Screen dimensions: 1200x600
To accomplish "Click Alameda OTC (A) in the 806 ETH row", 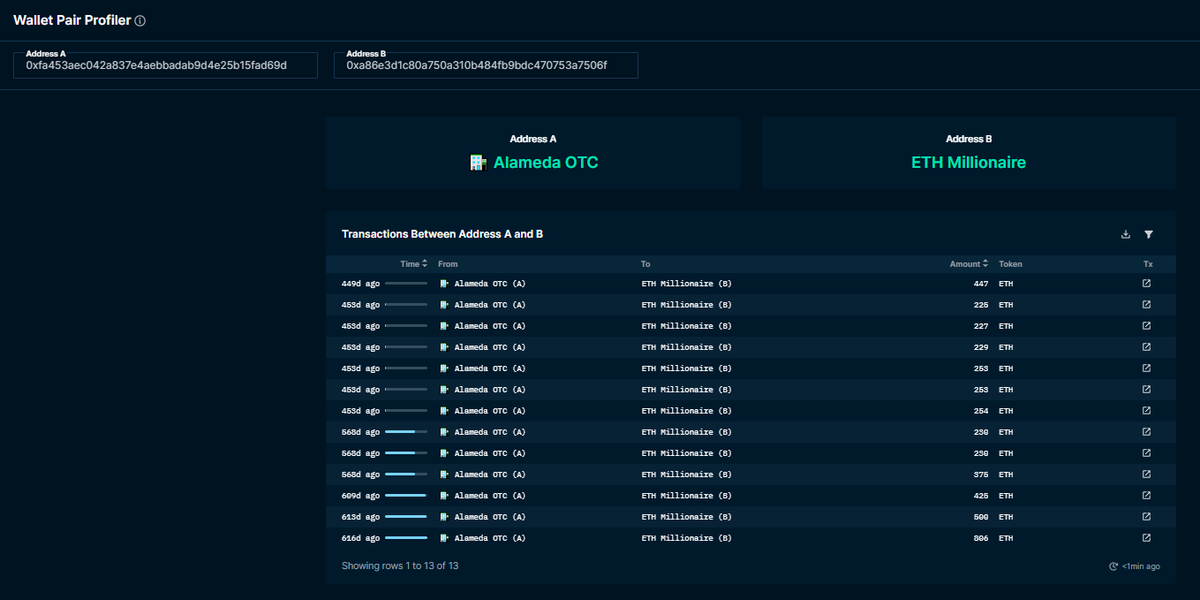I will [490, 538].
